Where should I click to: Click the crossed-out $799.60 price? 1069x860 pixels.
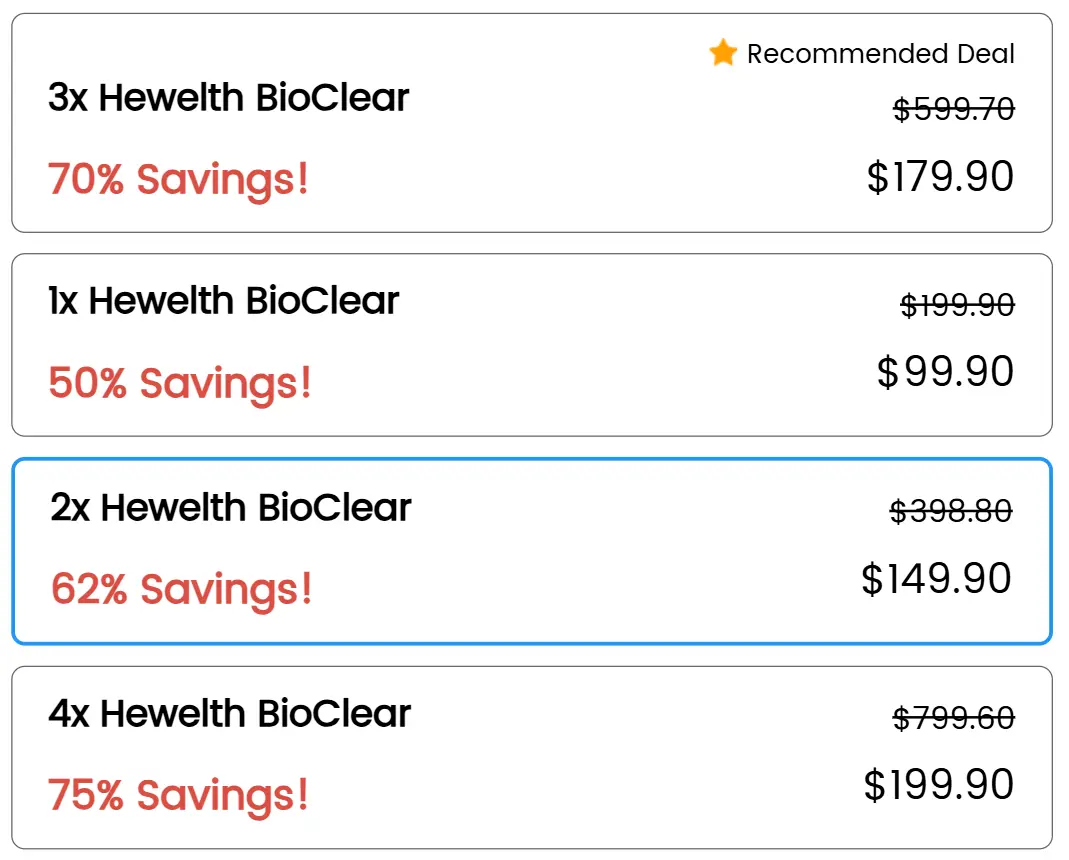(x=954, y=718)
